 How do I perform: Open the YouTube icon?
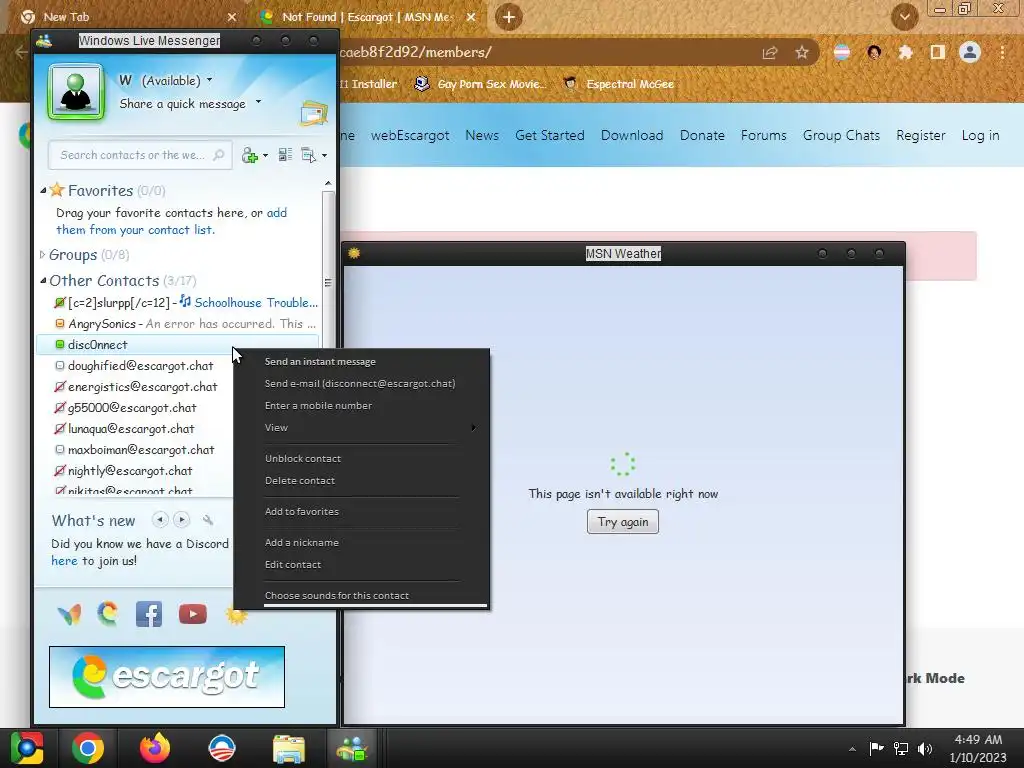[x=193, y=615]
